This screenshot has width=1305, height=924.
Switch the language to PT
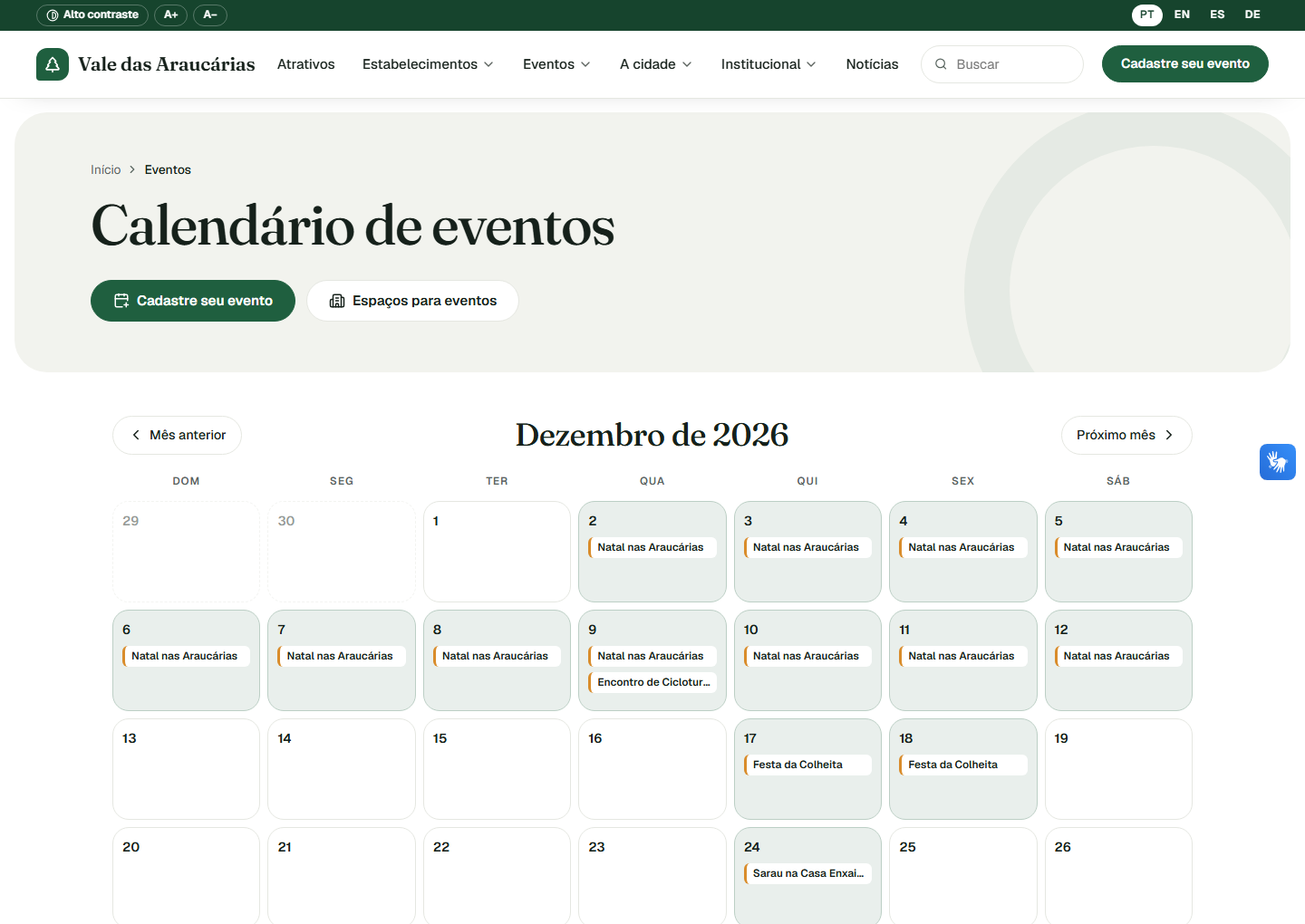[x=1147, y=14]
